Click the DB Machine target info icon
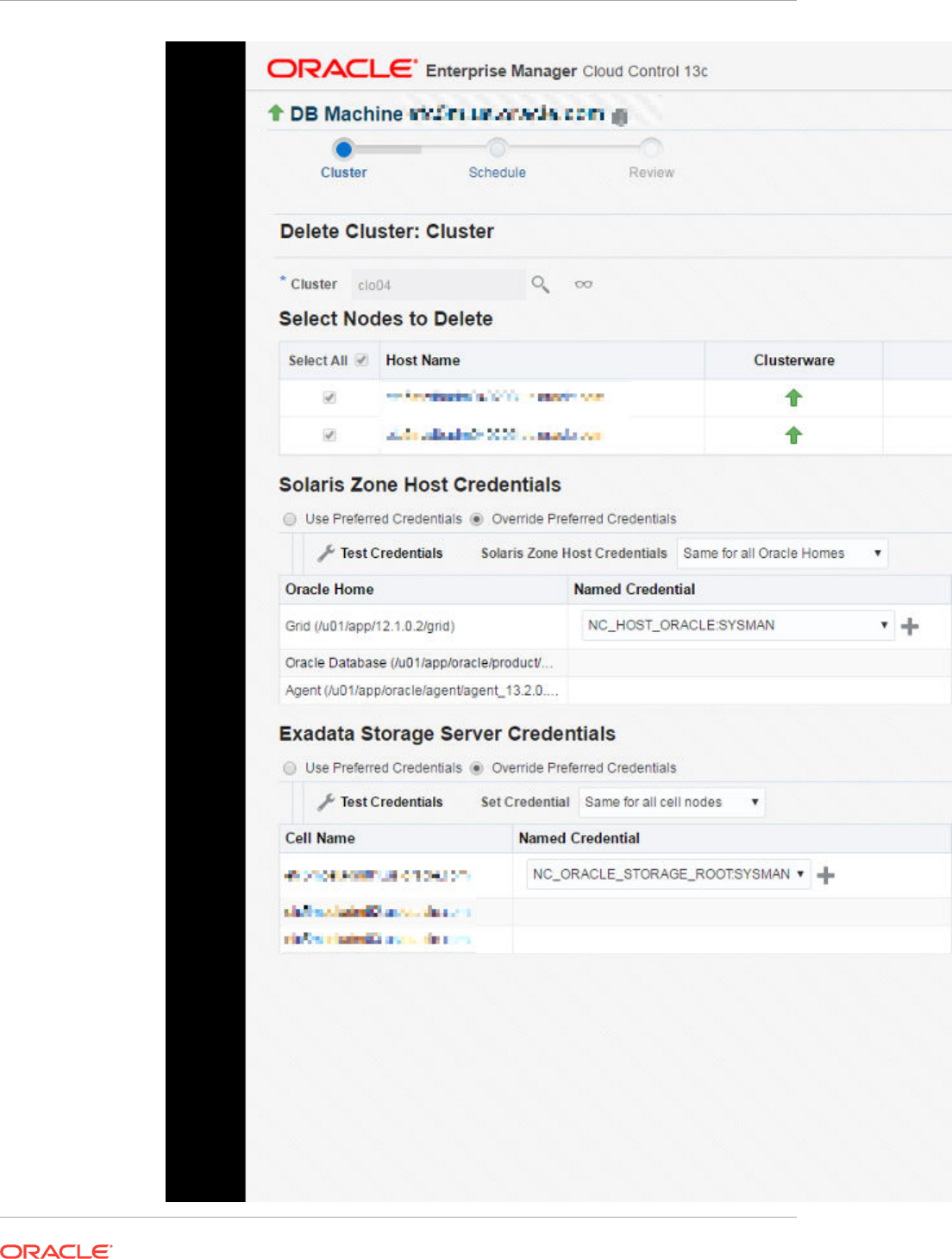The image size is (952, 1259). click(x=619, y=116)
